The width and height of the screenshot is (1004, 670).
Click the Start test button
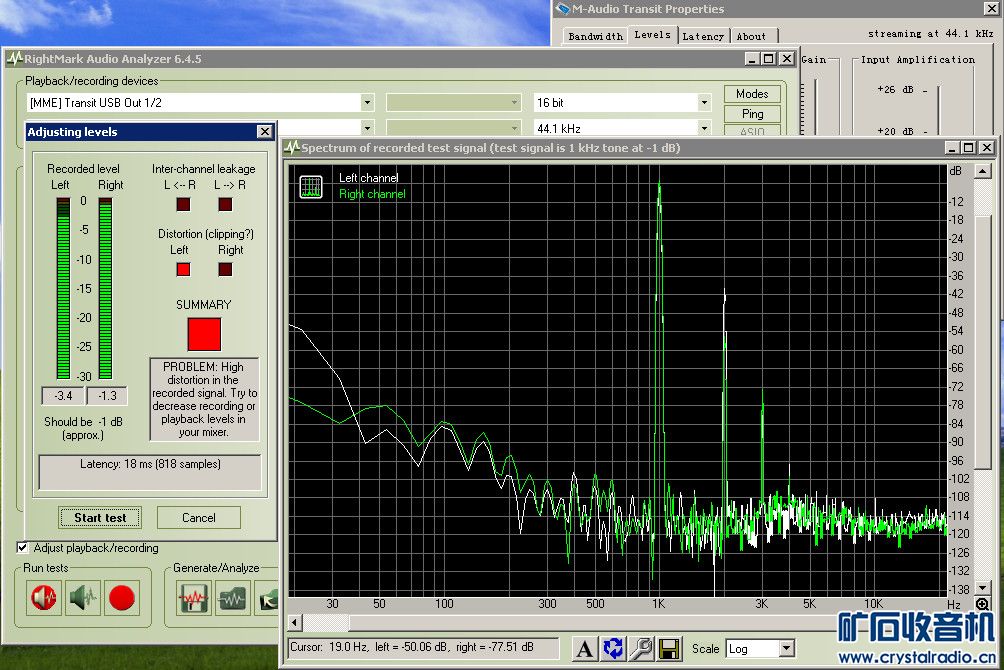pyautogui.click(x=100, y=517)
